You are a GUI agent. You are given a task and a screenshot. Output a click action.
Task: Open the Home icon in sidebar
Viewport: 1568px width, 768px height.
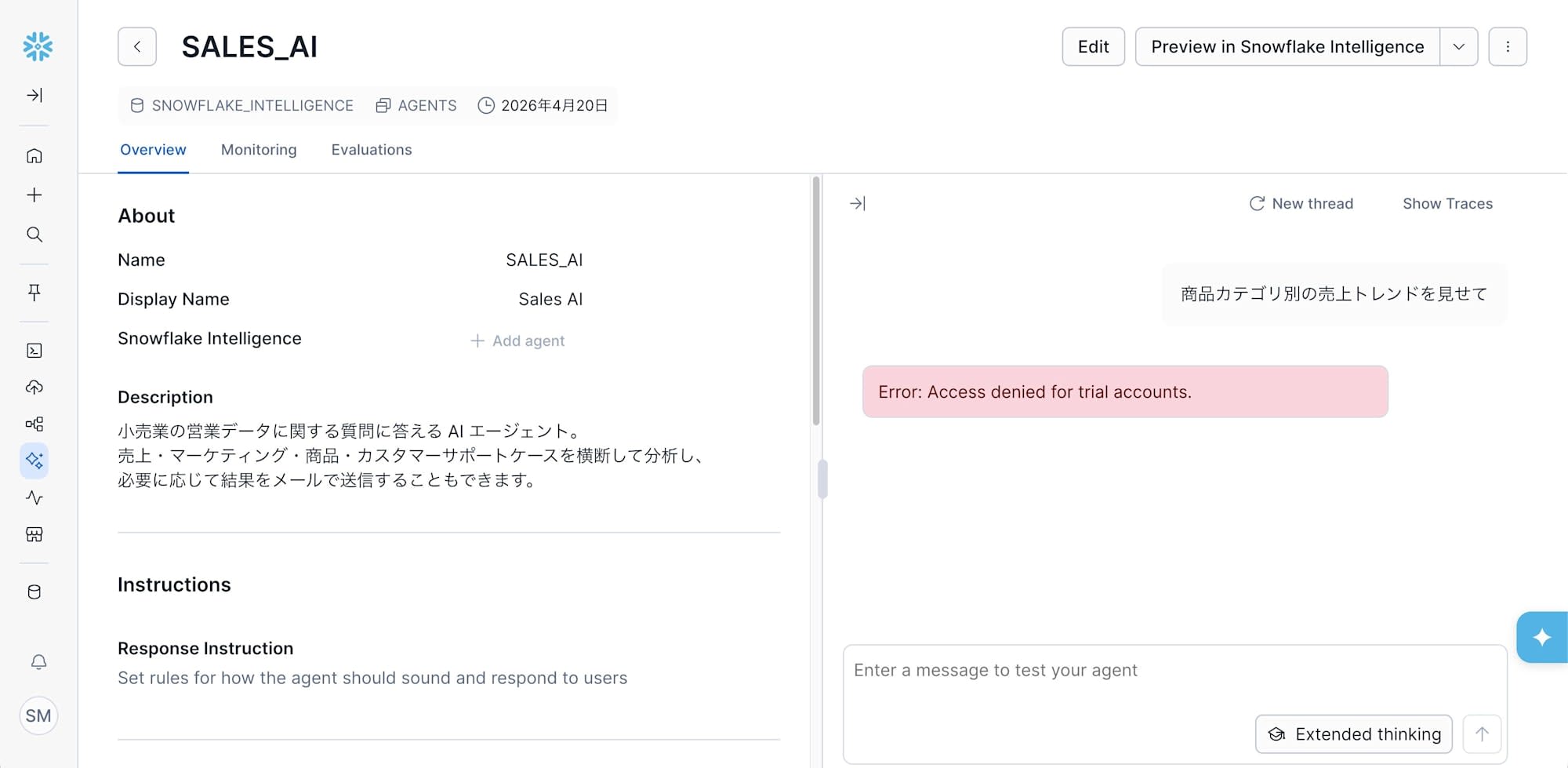pyautogui.click(x=34, y=156)
